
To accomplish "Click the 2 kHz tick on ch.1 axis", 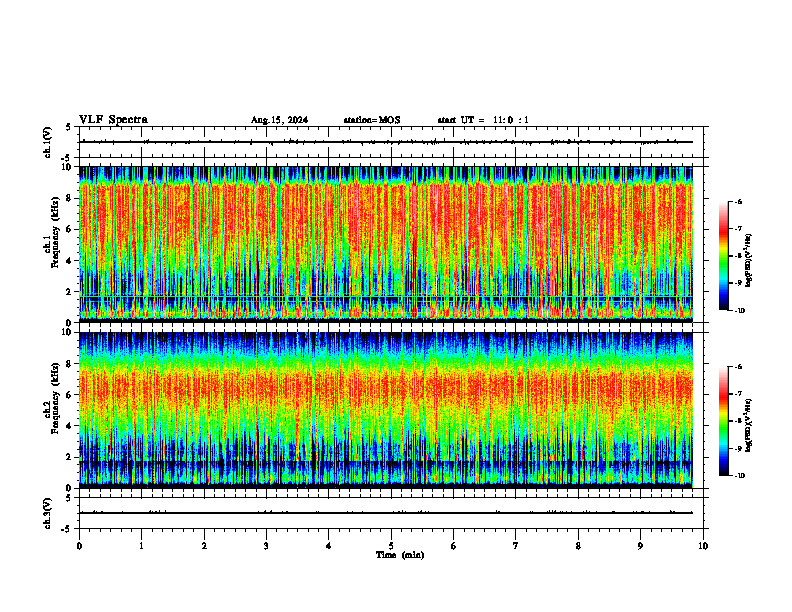I will pos(70,291).
